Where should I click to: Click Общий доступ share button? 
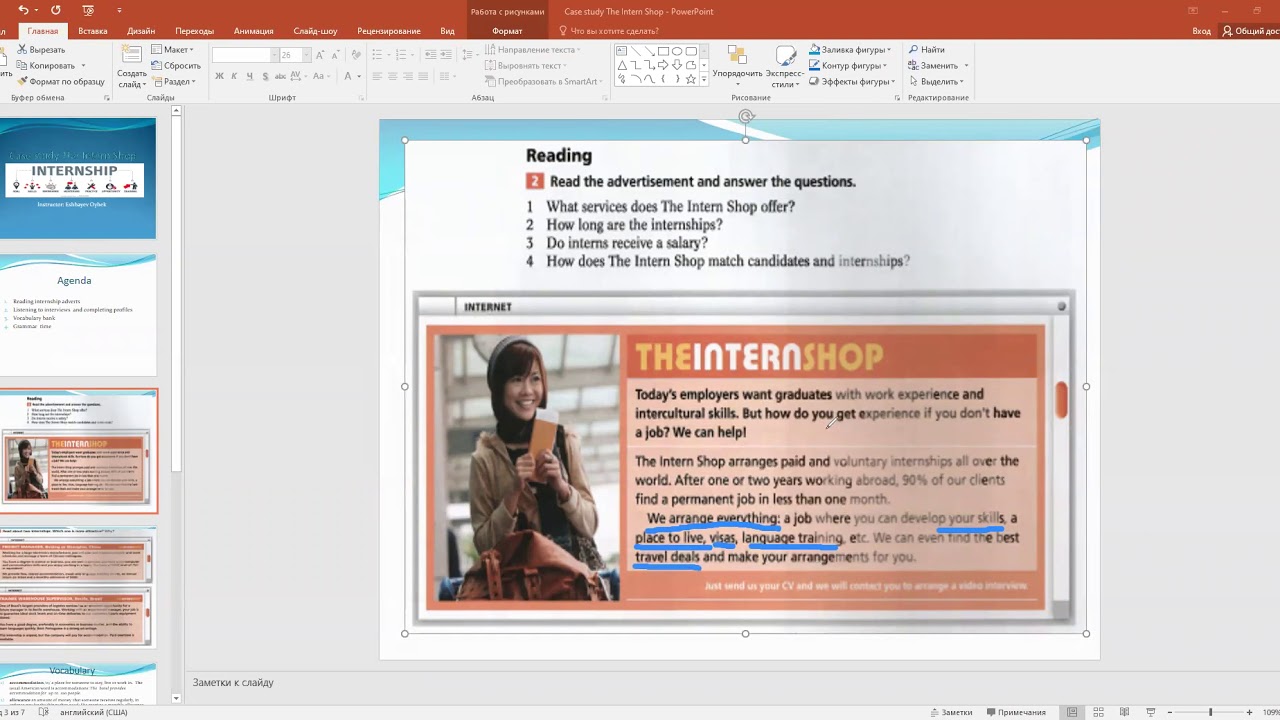[1251, 31]
